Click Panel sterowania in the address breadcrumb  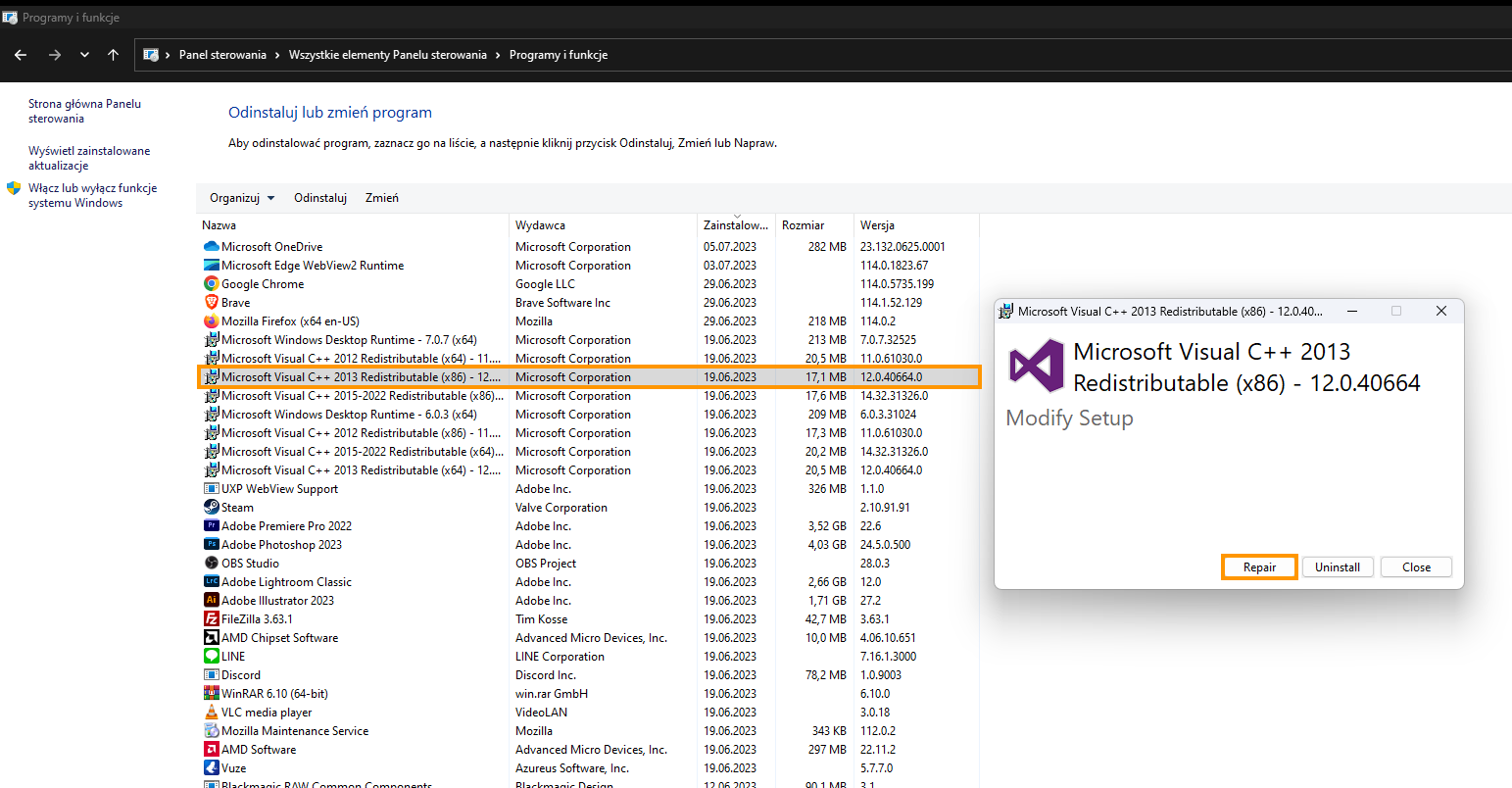(222, 55)
